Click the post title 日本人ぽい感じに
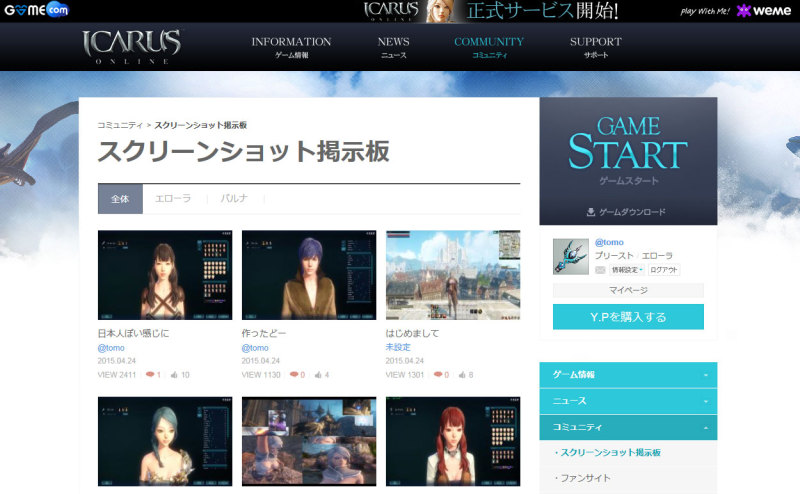 pyautogui.click(x=133, y=333)
